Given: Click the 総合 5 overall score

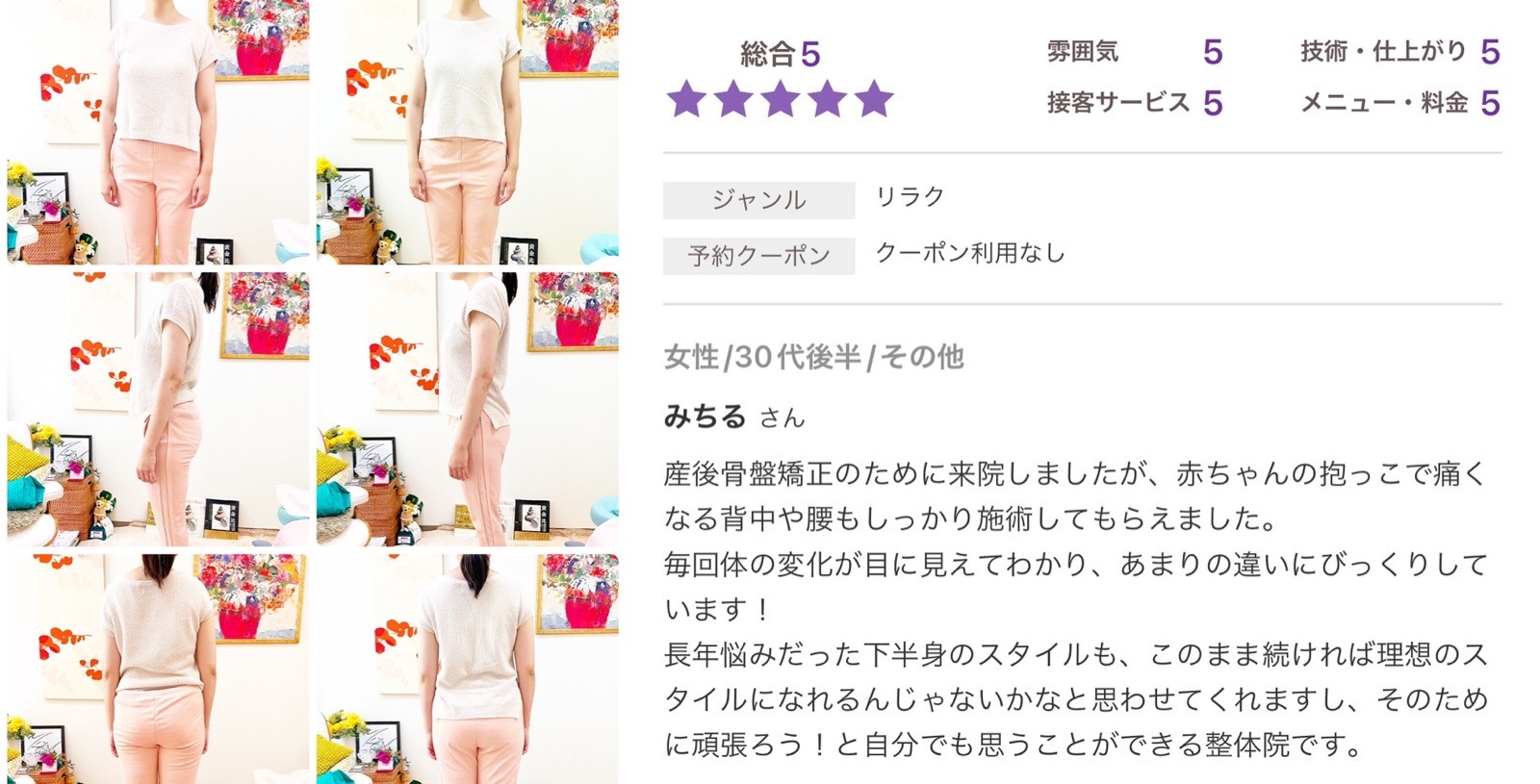Looking at the screenshot, I should coord(781,54).
